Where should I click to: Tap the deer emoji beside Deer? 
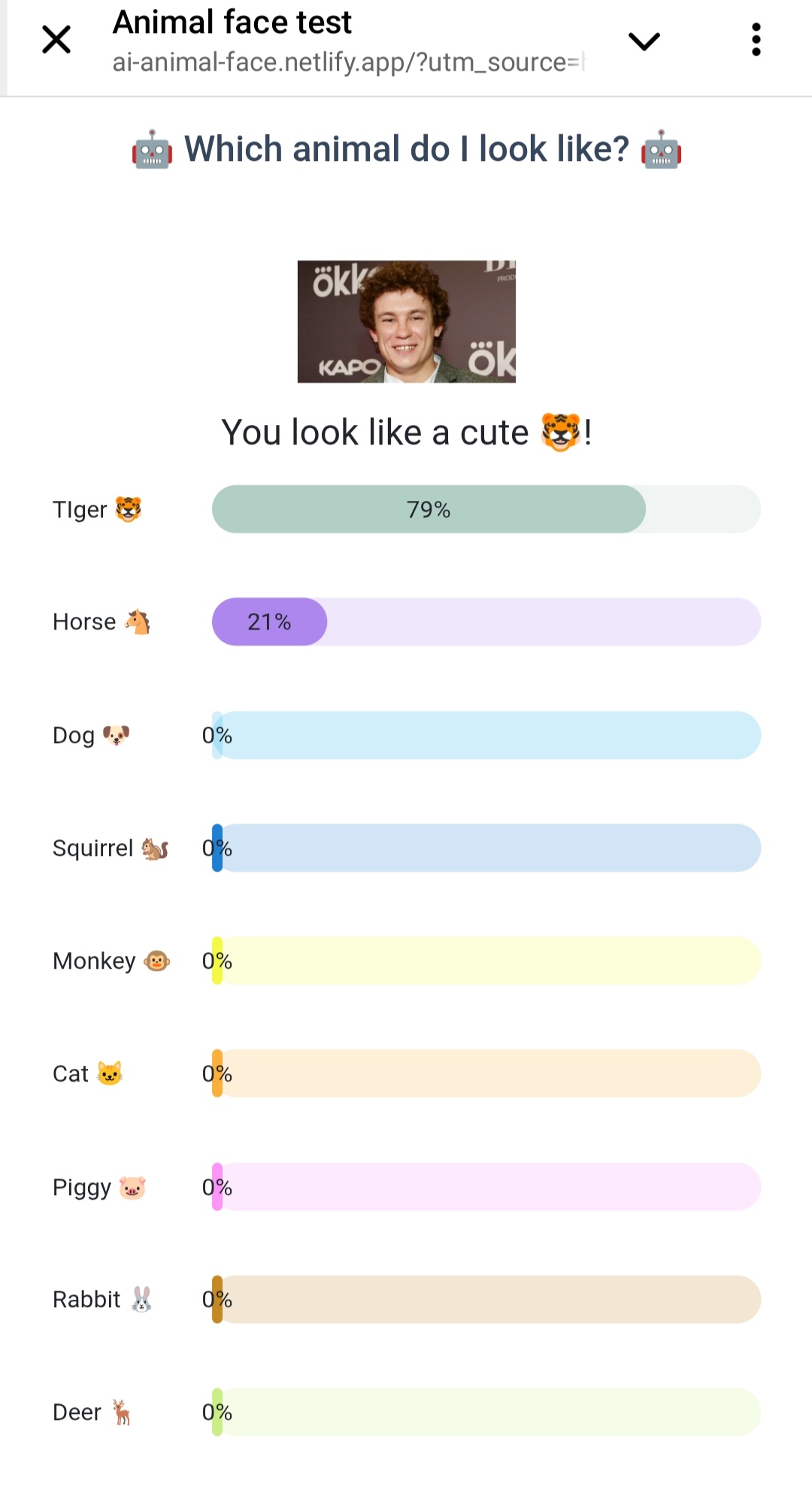[x=121, y=1413]
